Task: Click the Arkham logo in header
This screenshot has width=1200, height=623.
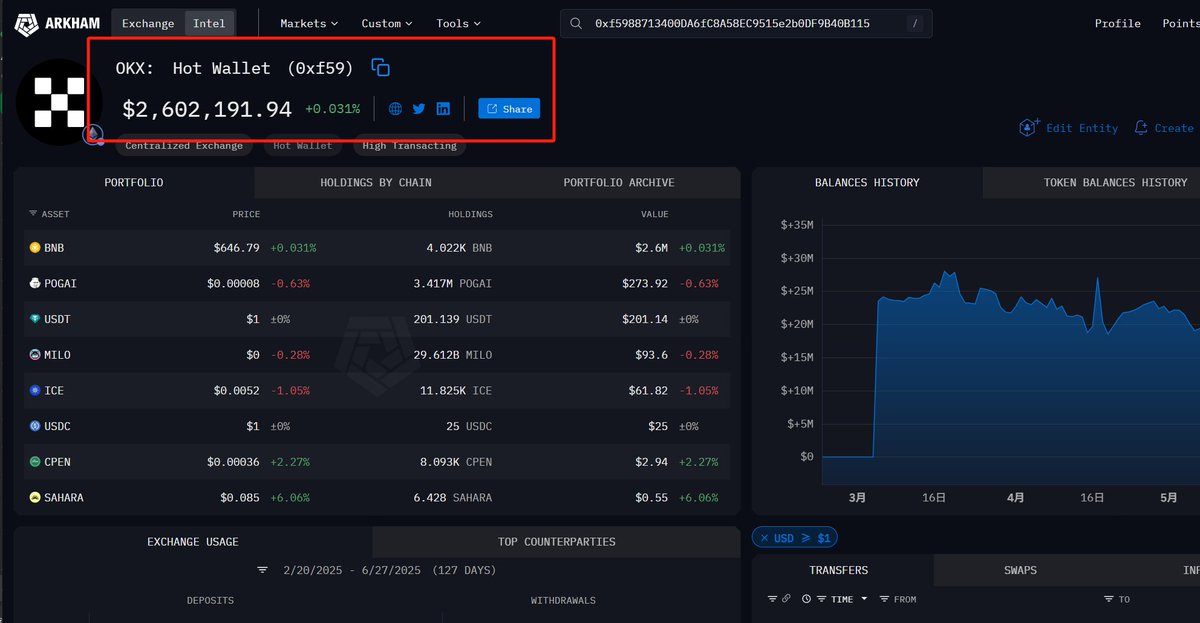Action: click(x=56, y=23)
